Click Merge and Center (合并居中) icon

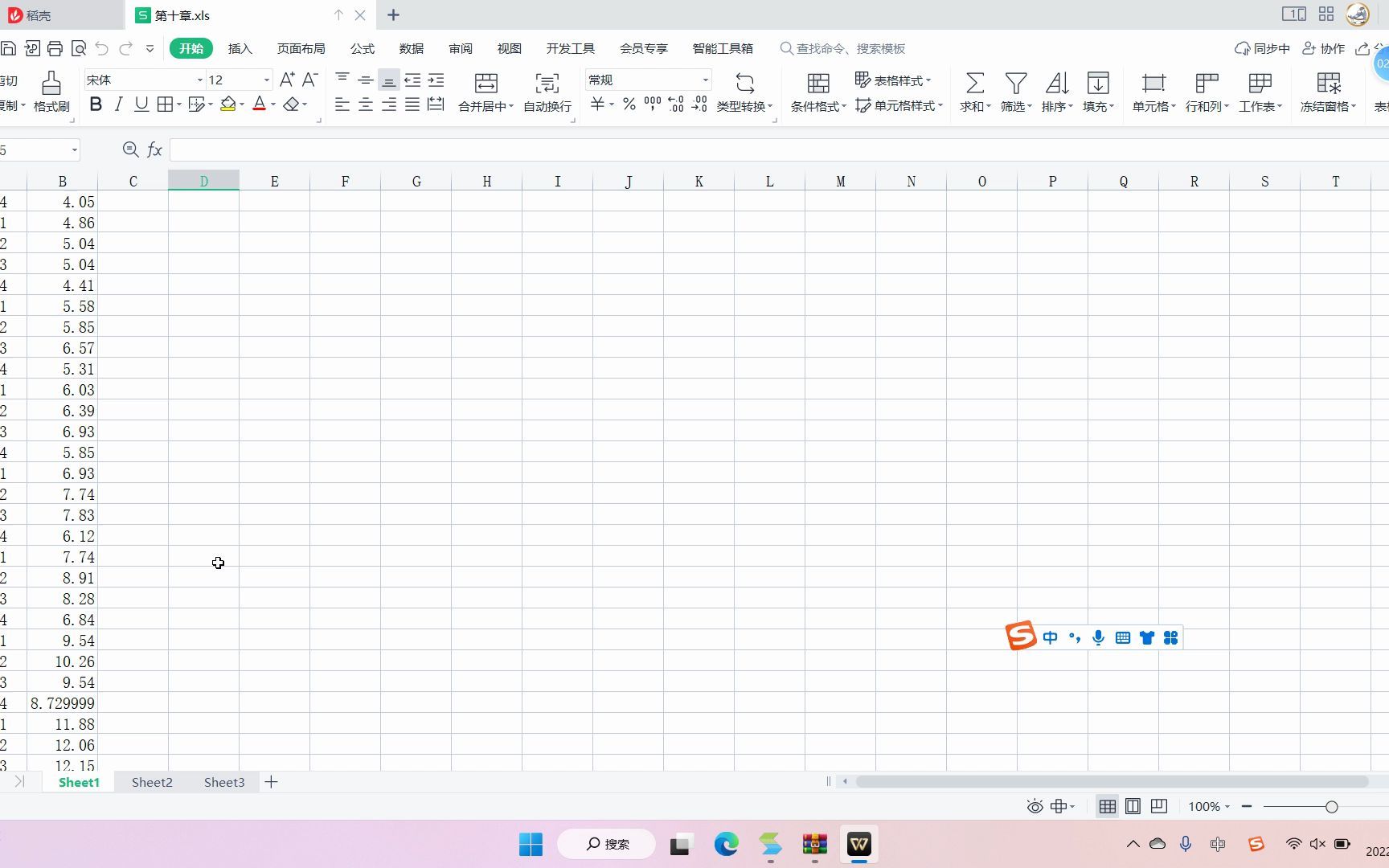[x=486, y=84]
